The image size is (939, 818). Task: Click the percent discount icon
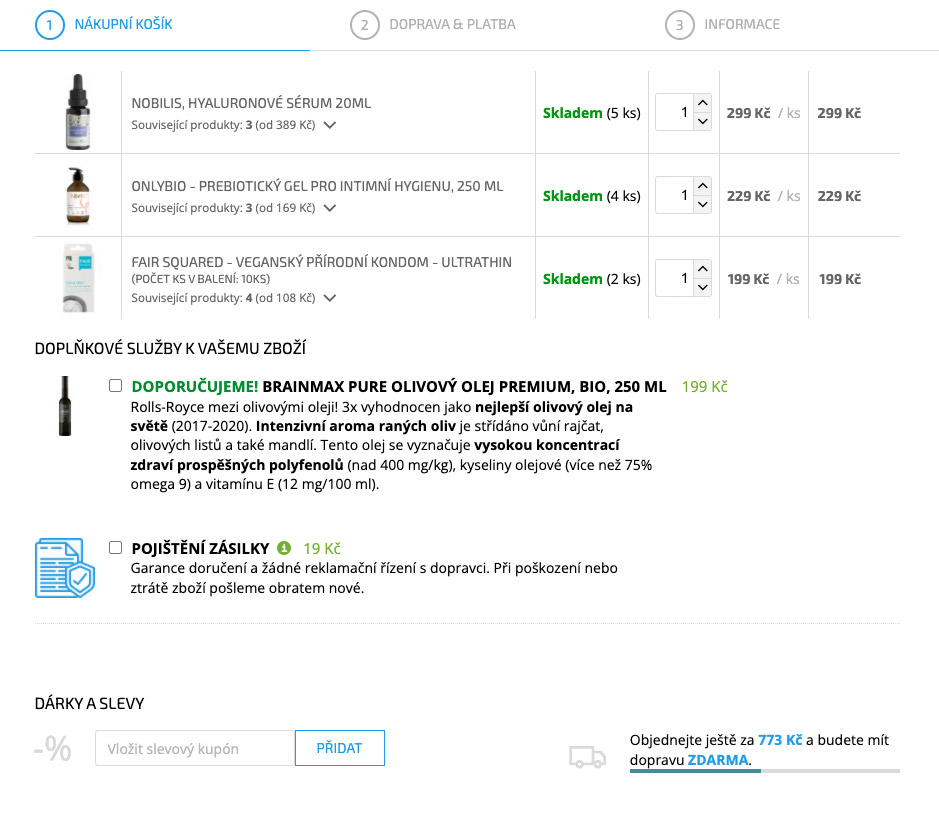[53, 749]
